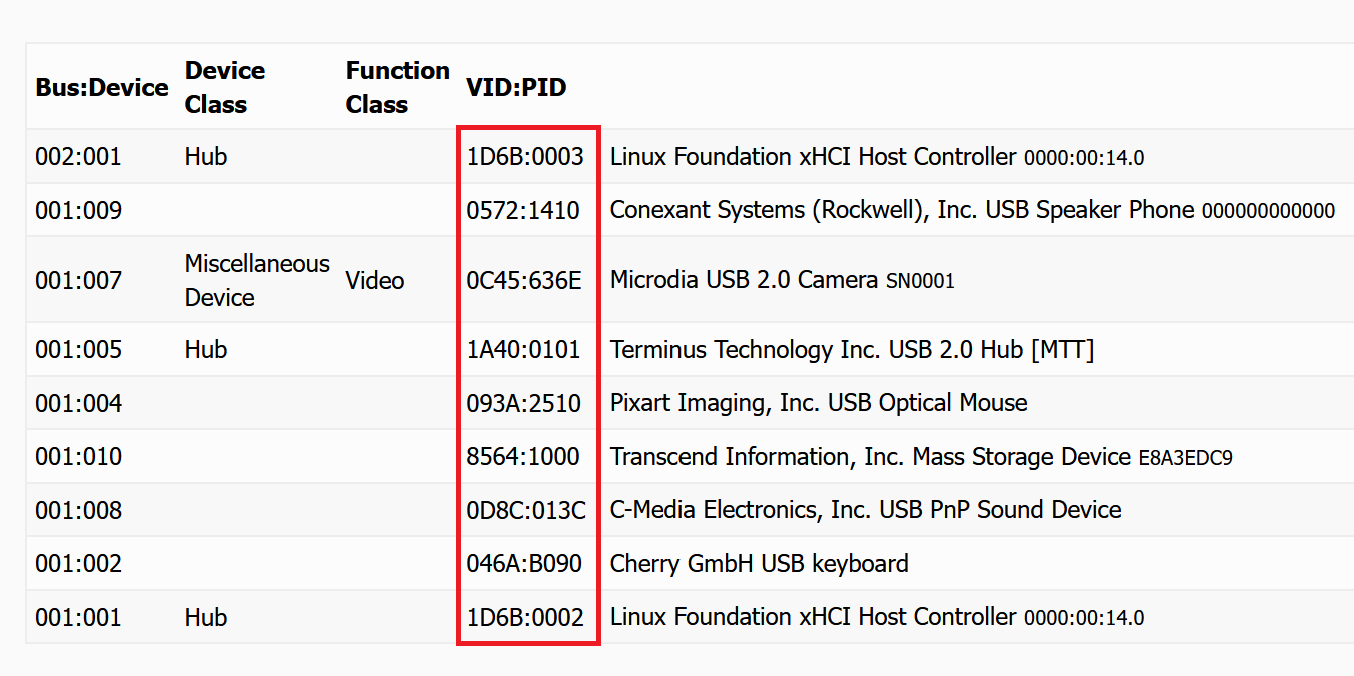Select the Pixart Imaging USB Optical Mouse row

click(818, 403)
